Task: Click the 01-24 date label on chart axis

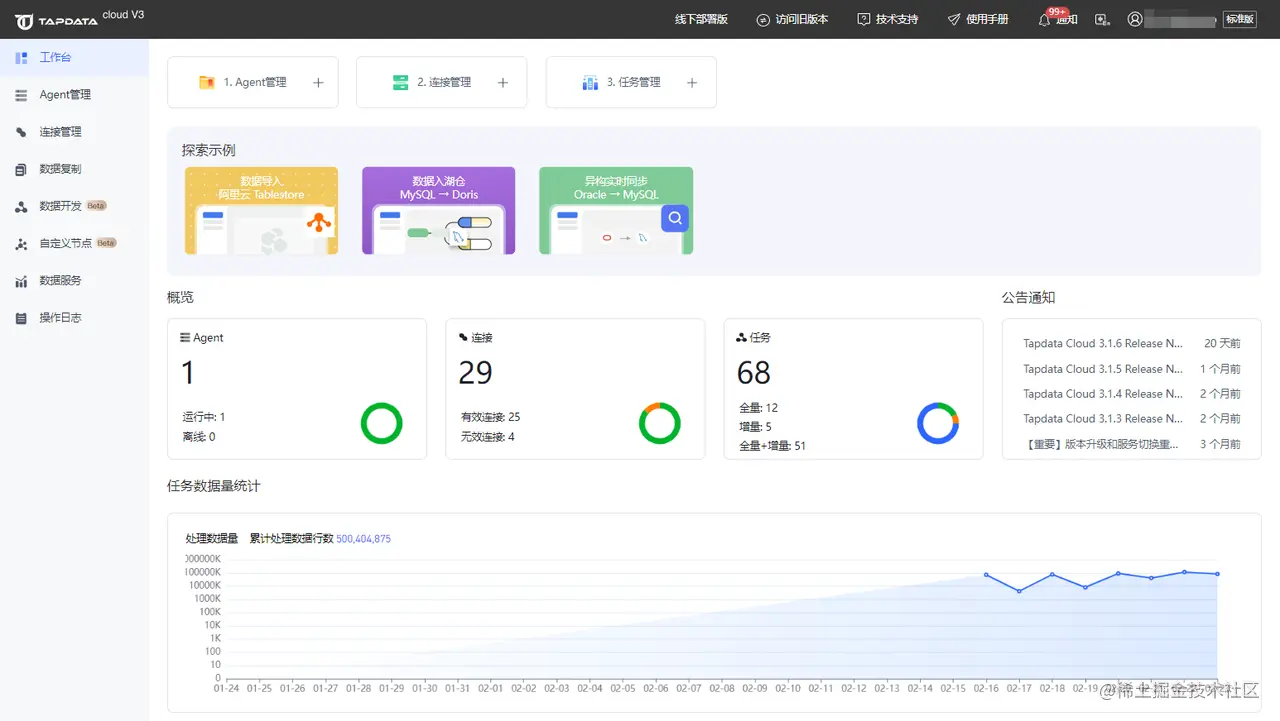Action: (x=227, y=688)
